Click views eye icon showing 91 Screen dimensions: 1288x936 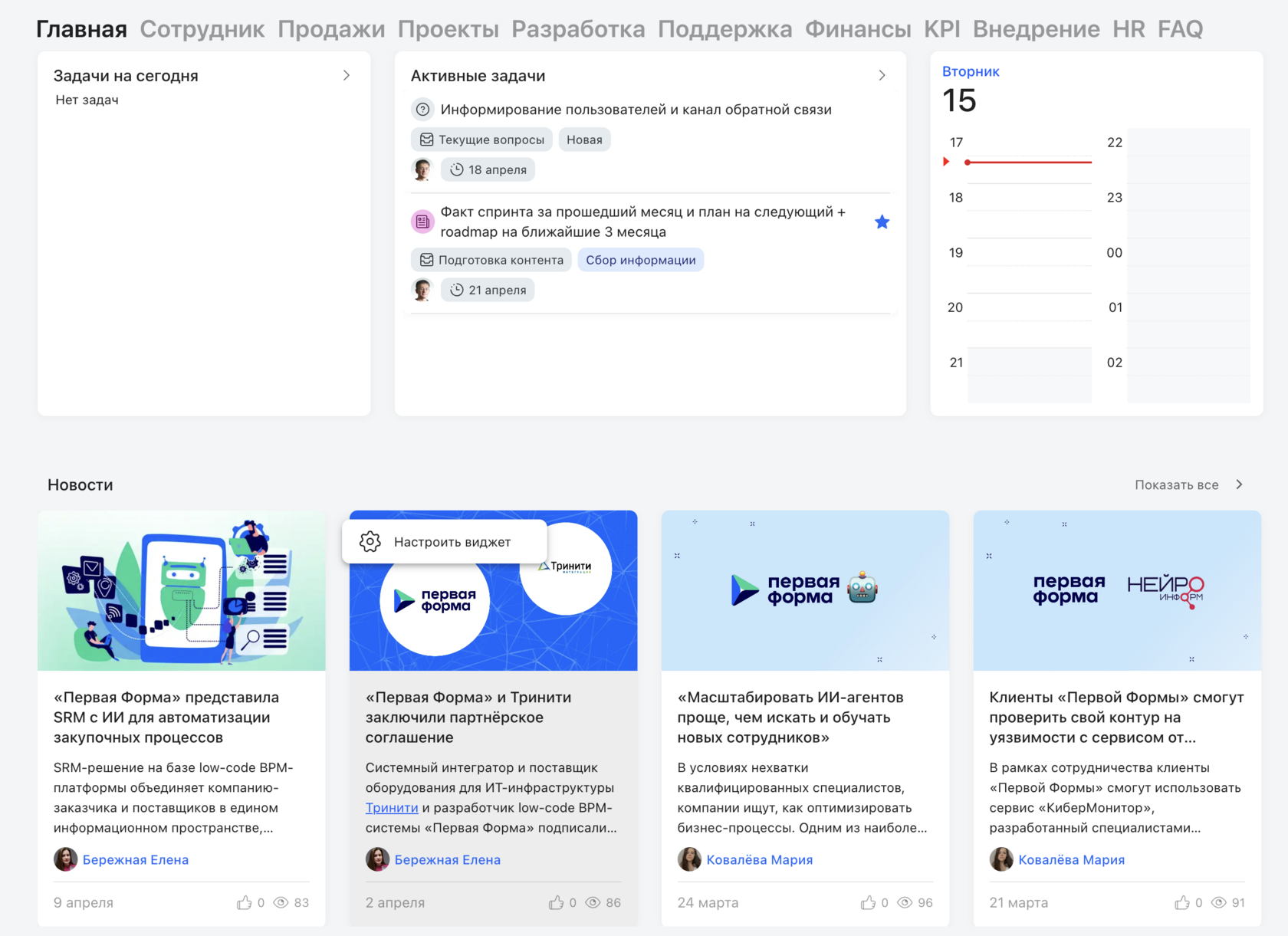(x=1219, y=902)
